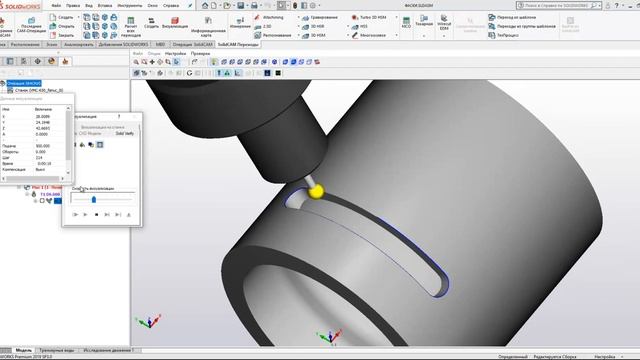
Task: Switch to the Операции SolidCAM tab
Action: [x=193, y=44]
